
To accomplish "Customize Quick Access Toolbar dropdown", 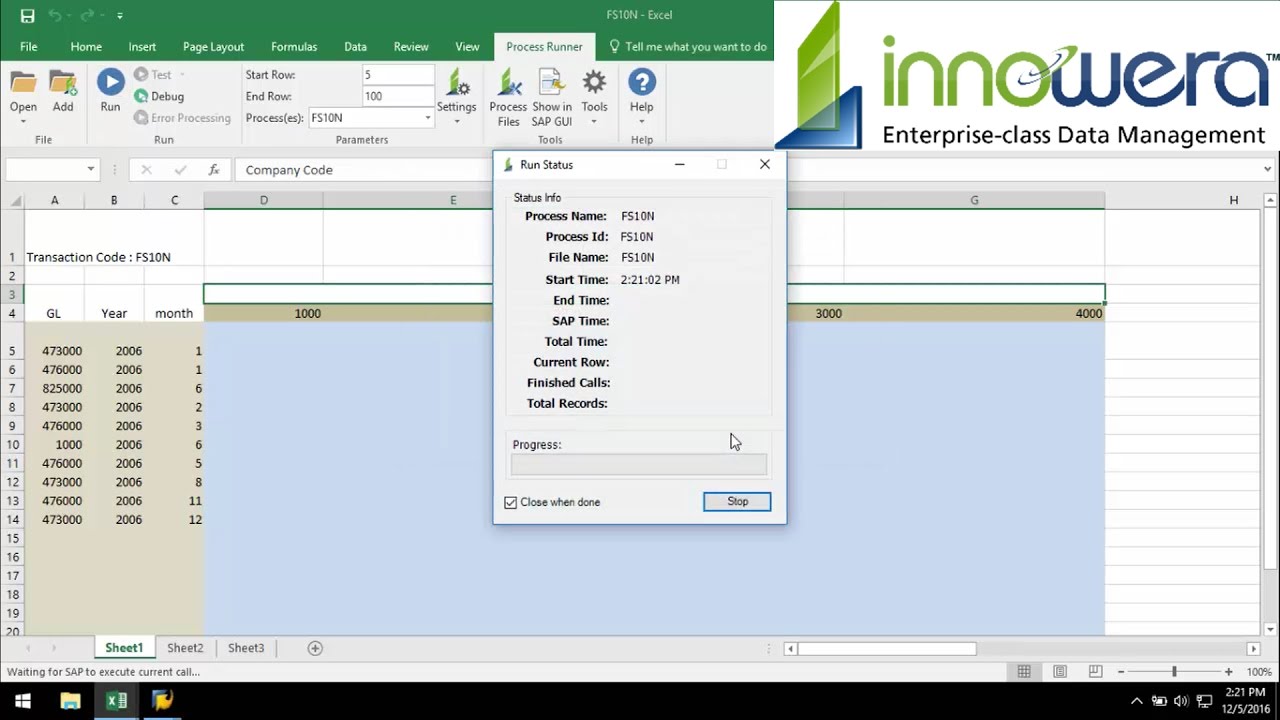I will click(120, 16).
